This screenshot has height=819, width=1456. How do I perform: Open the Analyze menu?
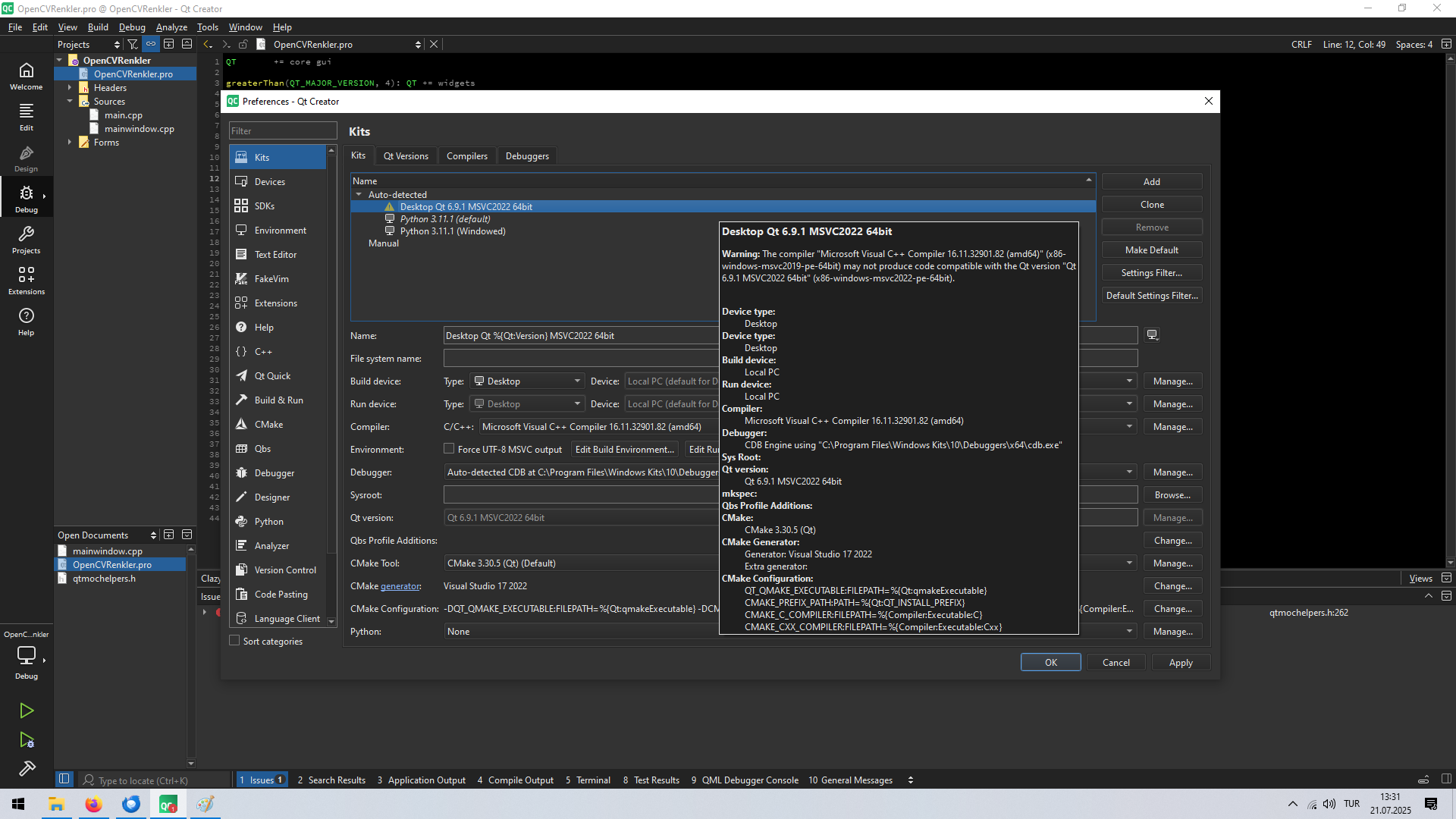click(171, 27)
